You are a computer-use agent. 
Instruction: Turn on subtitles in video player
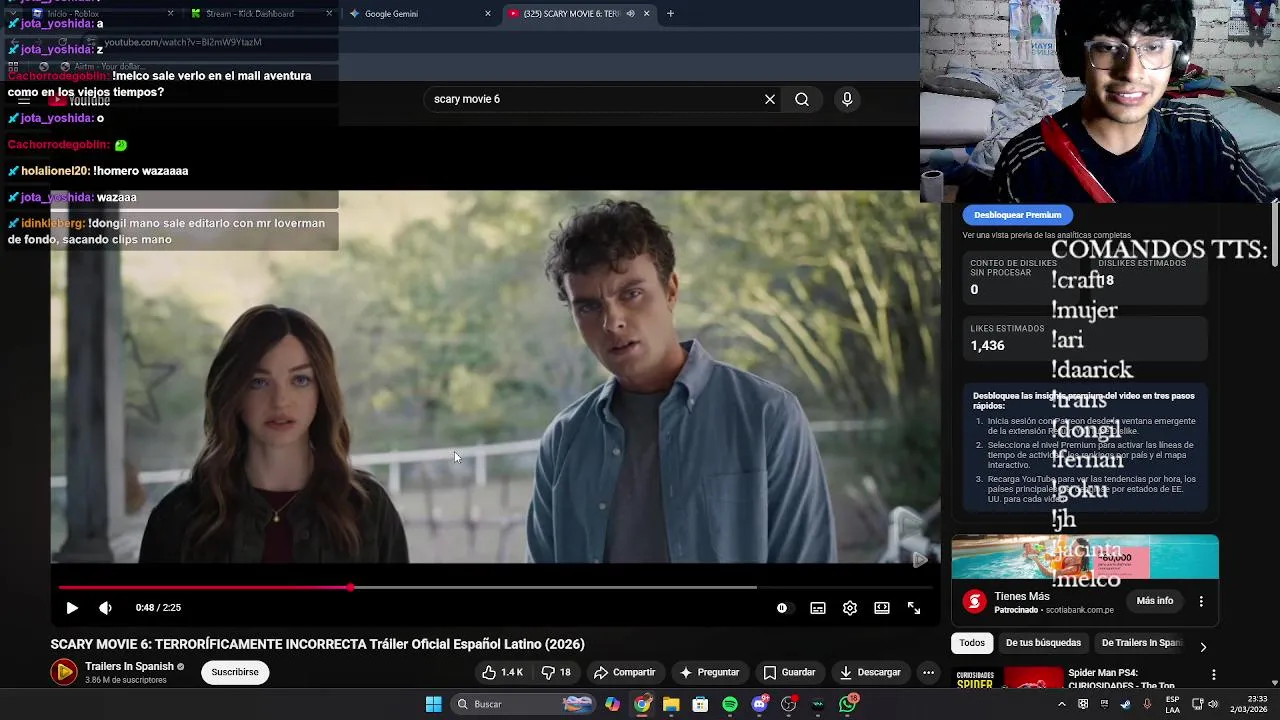point(818,608)
